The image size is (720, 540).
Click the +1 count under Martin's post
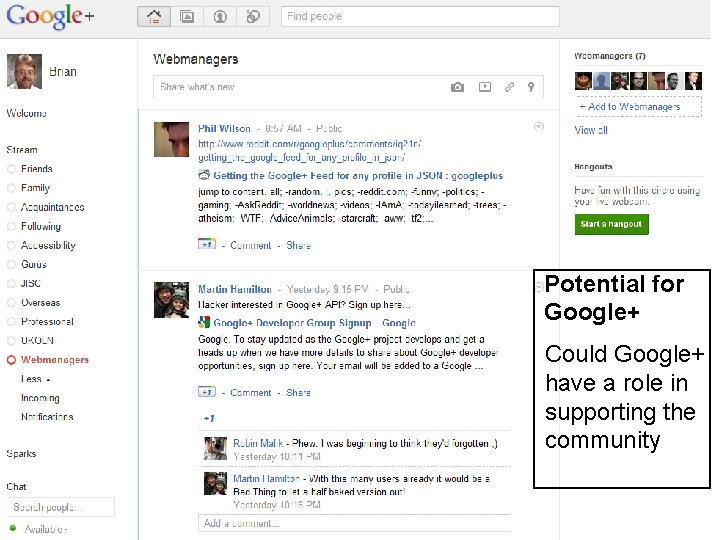[x=209, y=418]
